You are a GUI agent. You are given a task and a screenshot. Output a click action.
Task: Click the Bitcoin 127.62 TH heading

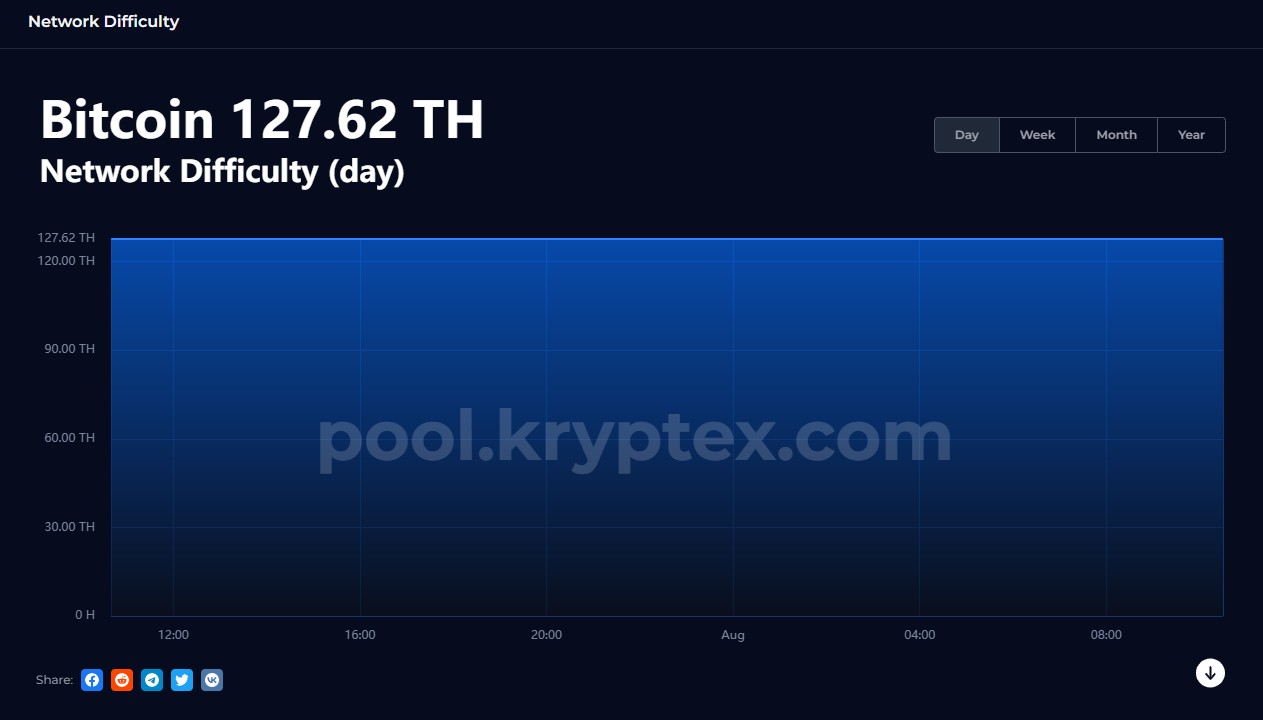click(262, 120)
